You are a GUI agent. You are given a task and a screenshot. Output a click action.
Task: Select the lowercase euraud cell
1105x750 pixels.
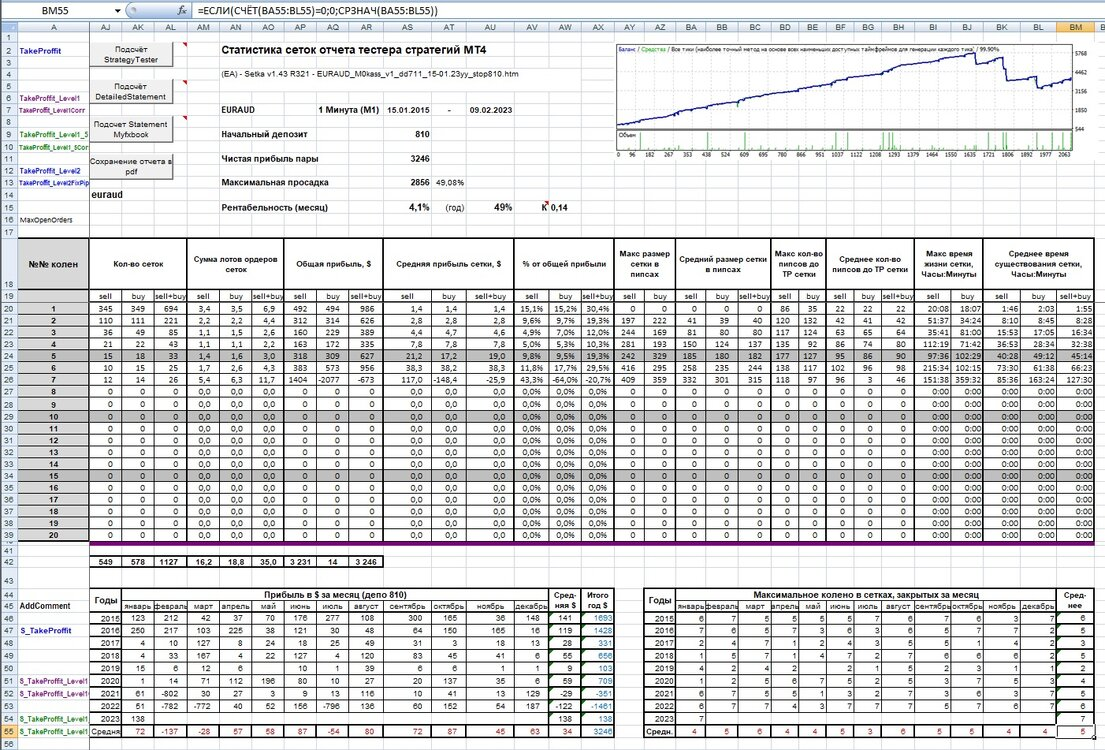pos(107,195)
